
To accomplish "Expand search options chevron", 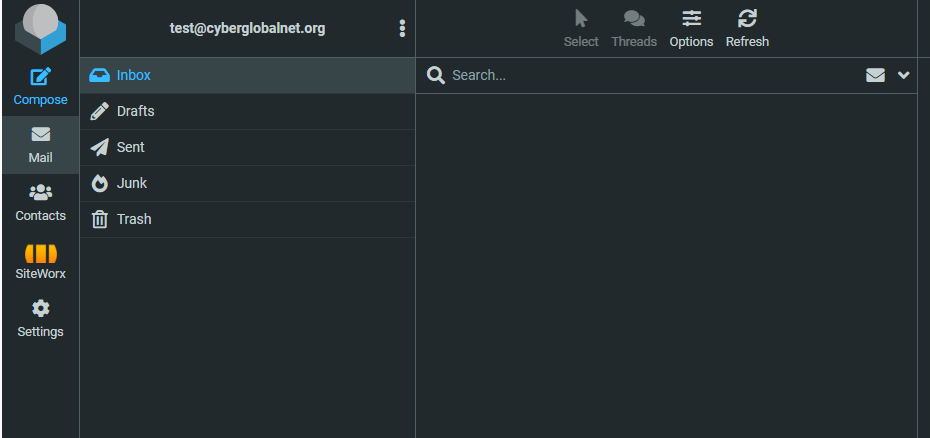I will [x=903, y=75].
